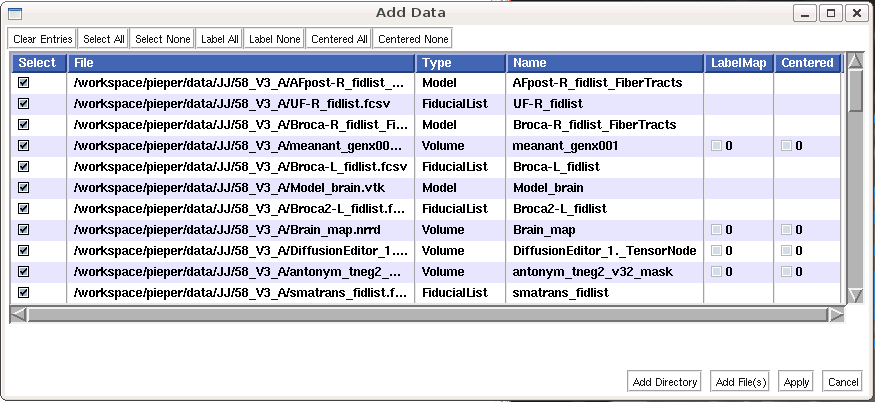Open the window menu icon in title bar

click(14, 13)
